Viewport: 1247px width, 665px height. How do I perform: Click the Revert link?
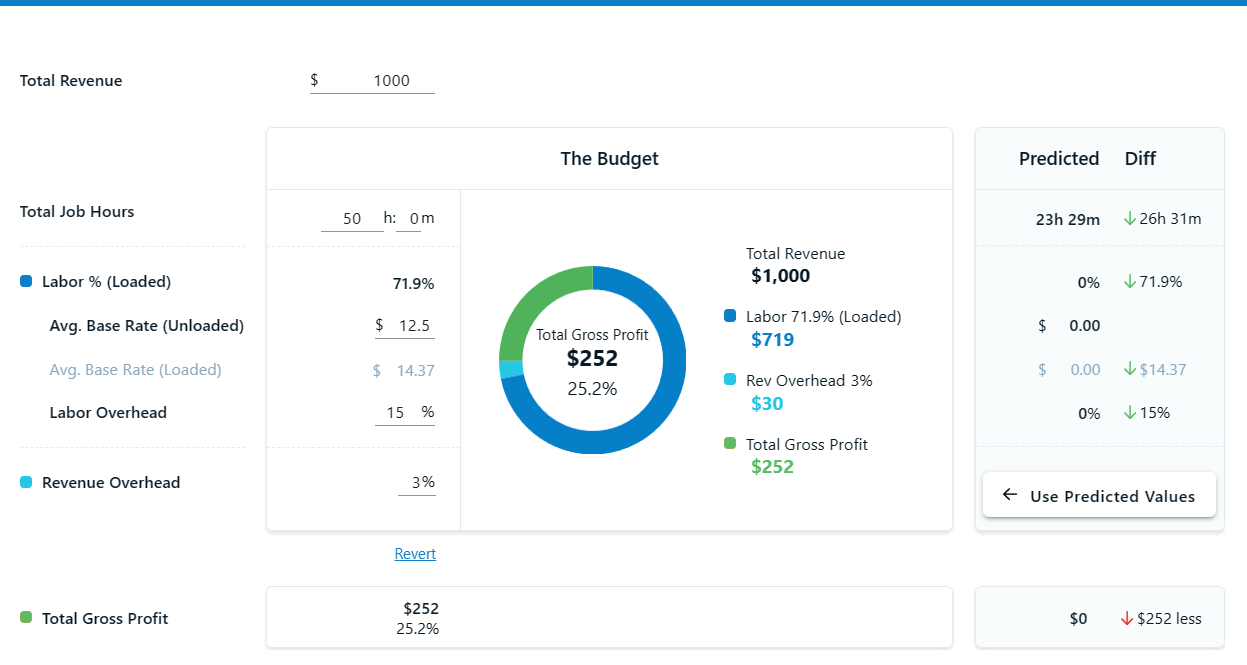coord(415,554)
